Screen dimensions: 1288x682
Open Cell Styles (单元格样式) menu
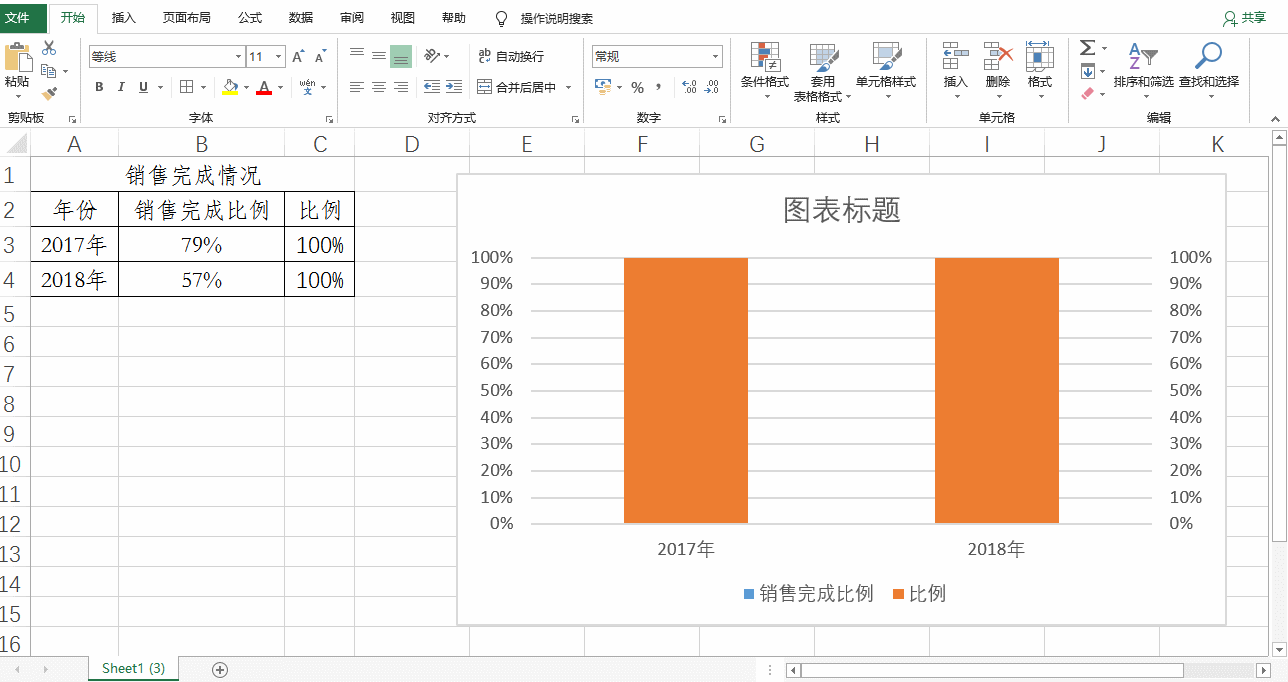pyautogui.click(x=886, y=70)
